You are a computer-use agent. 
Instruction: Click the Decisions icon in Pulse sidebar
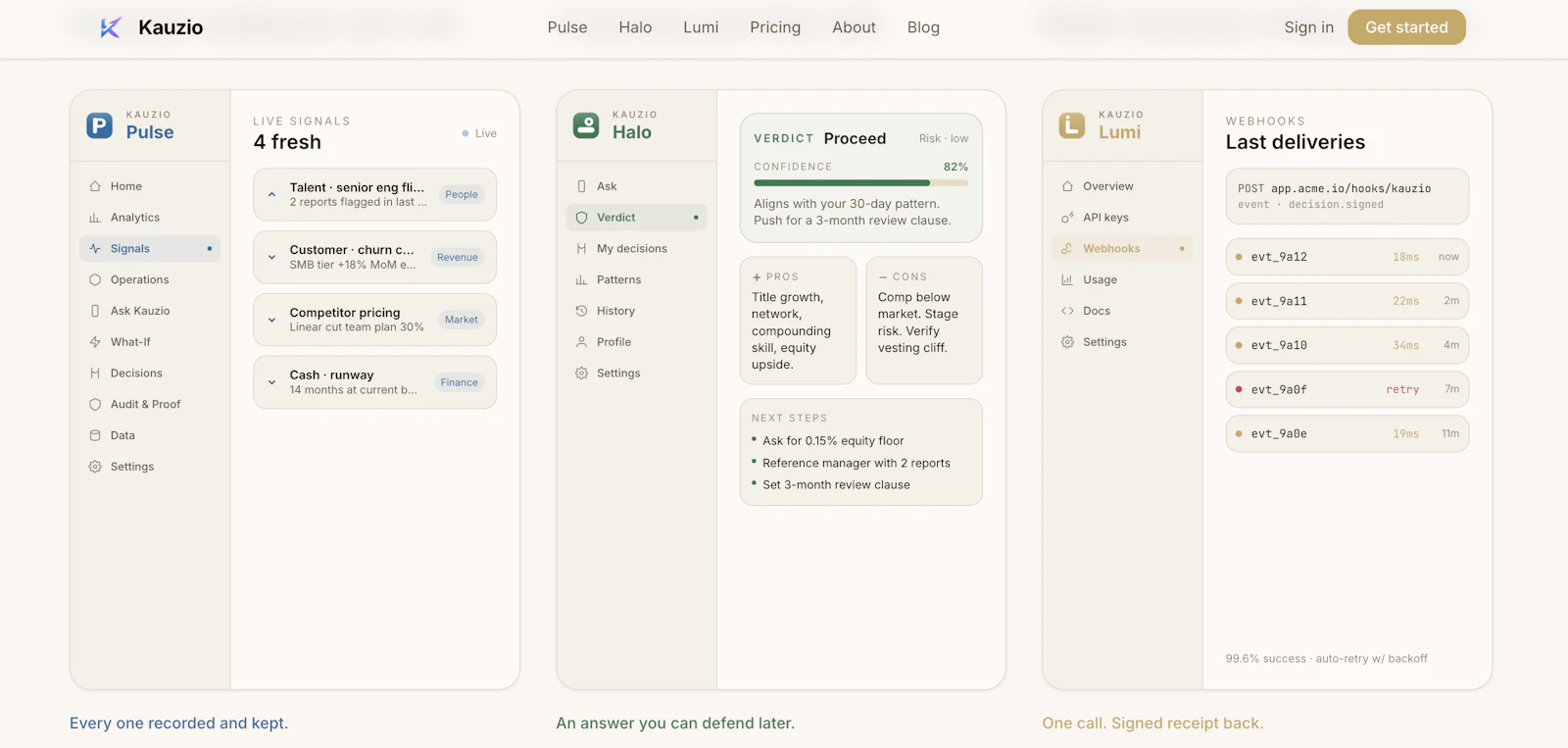point(95,374)
